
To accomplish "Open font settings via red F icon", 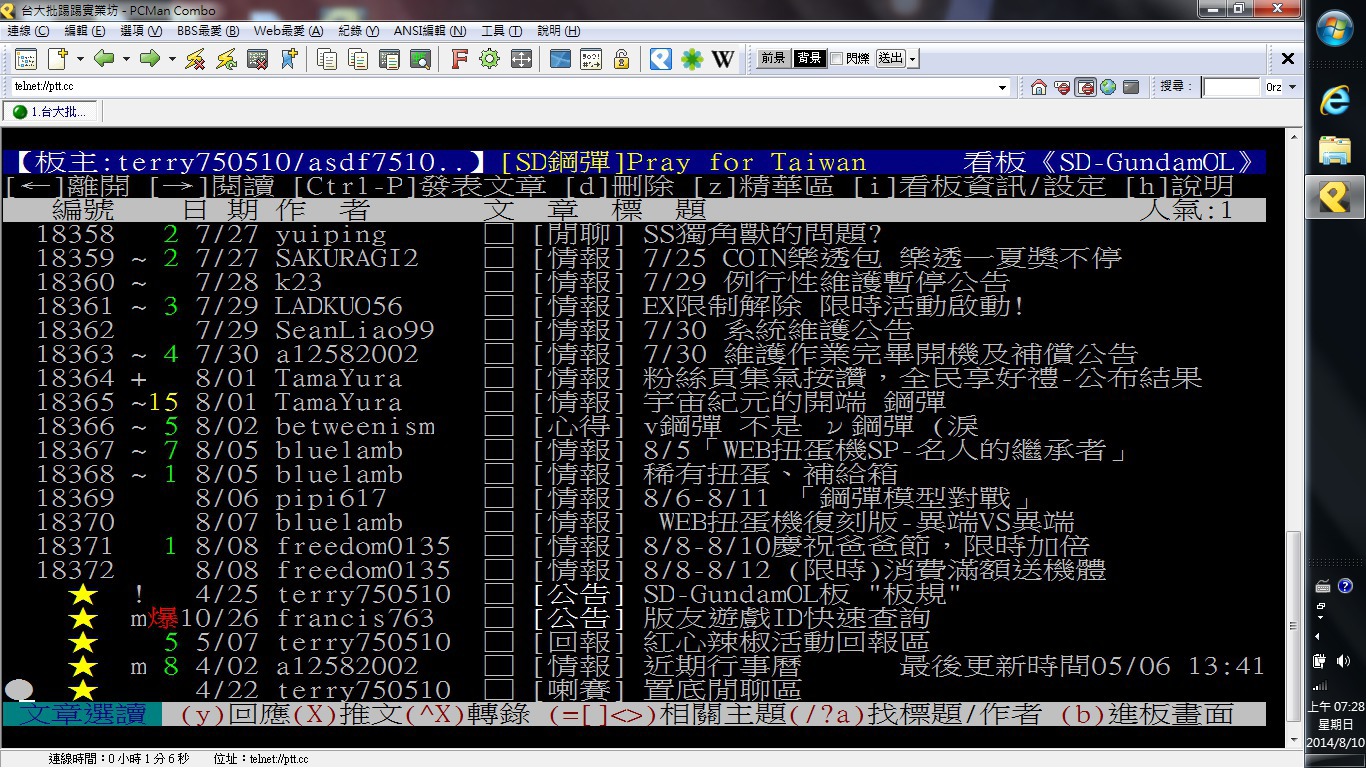I will [458, 59].
